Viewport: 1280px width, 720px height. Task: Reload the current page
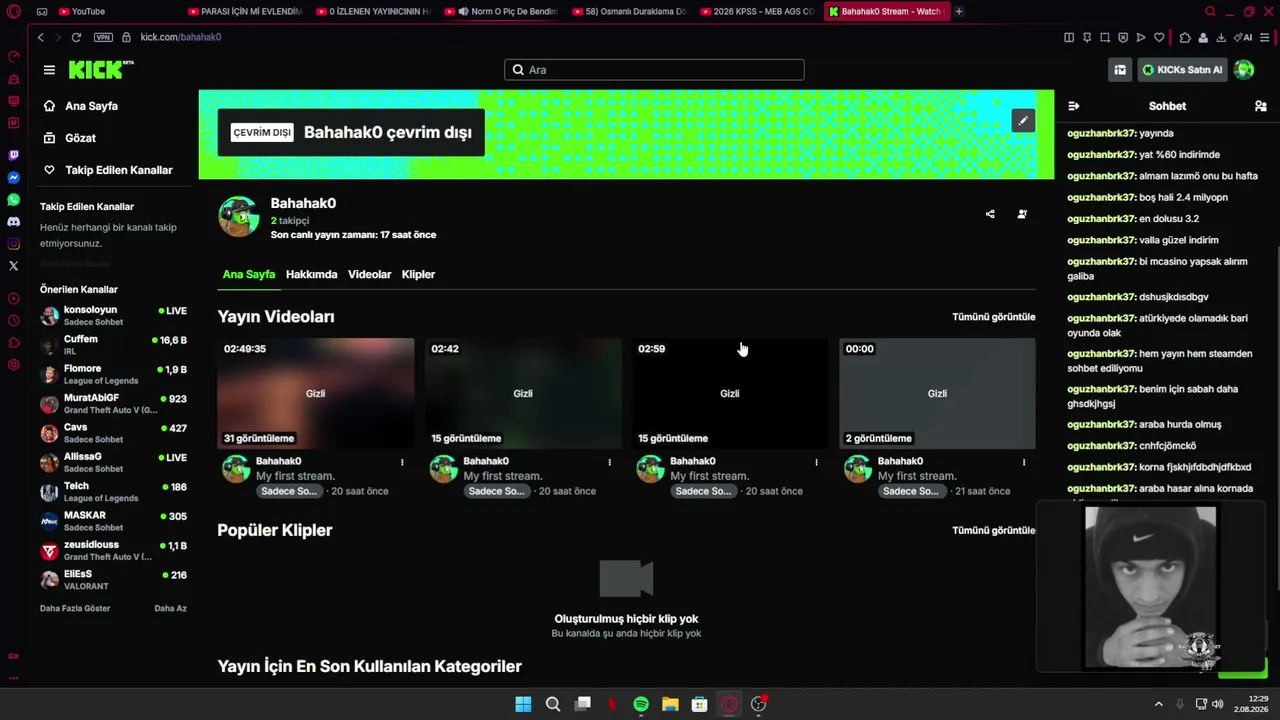(76, 37)
